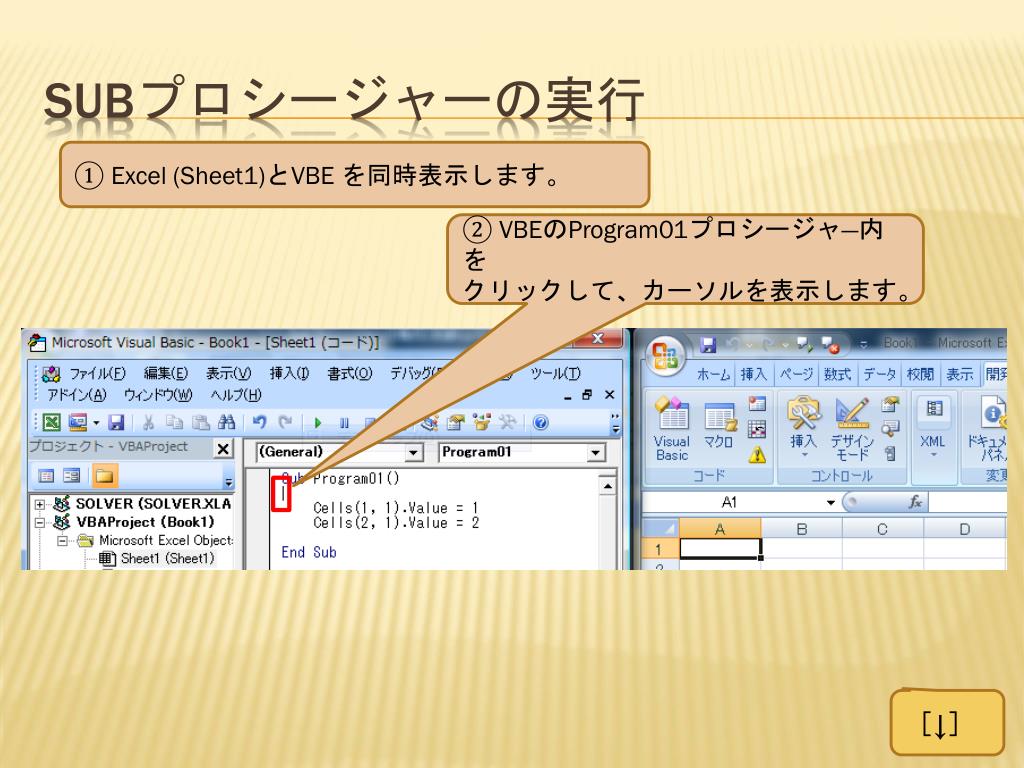Click the Cut scissors icon in VBE toolbar
This screenshot has height=768, width=1024.
(x=148, y=423)
